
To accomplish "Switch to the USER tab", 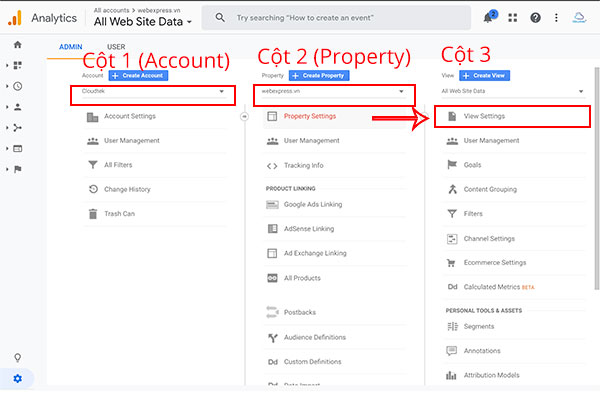I will 116,46.
